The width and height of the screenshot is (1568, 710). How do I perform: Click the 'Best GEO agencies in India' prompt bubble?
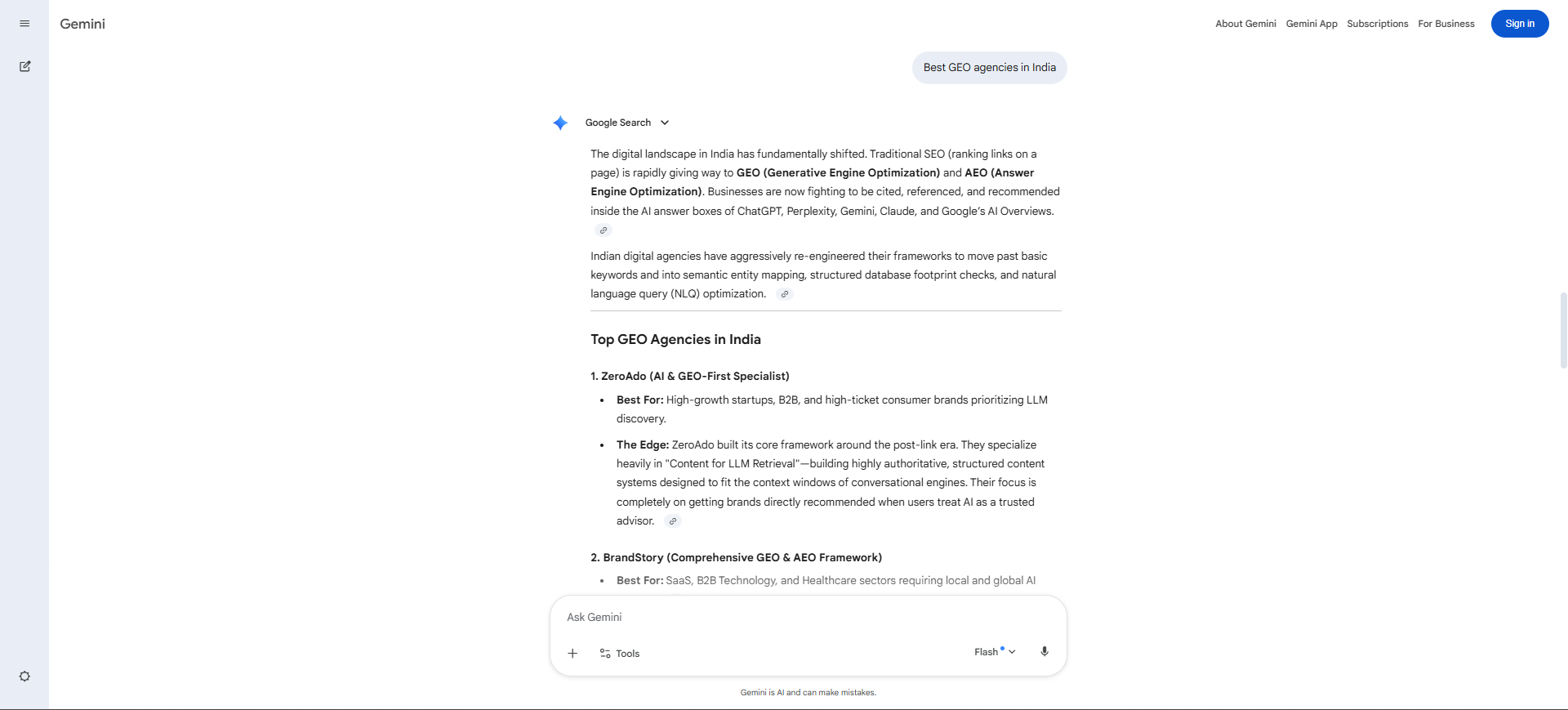point(990,68)
